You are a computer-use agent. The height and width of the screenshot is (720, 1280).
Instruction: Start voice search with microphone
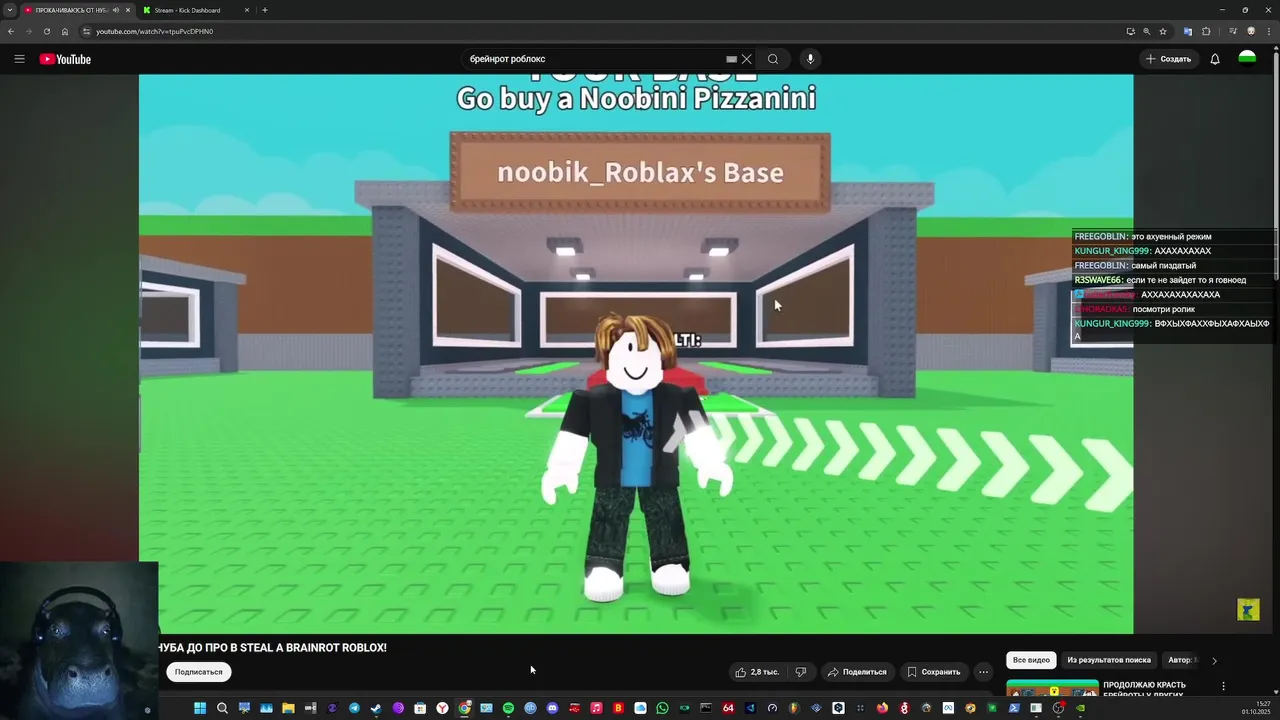[810, 59]
